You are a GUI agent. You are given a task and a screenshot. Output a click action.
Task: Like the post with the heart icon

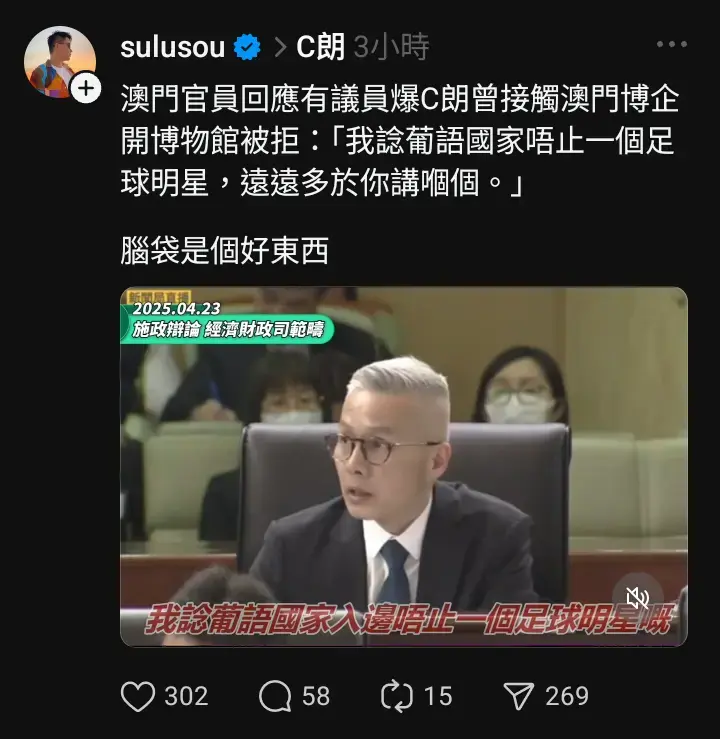coord(138,696)
